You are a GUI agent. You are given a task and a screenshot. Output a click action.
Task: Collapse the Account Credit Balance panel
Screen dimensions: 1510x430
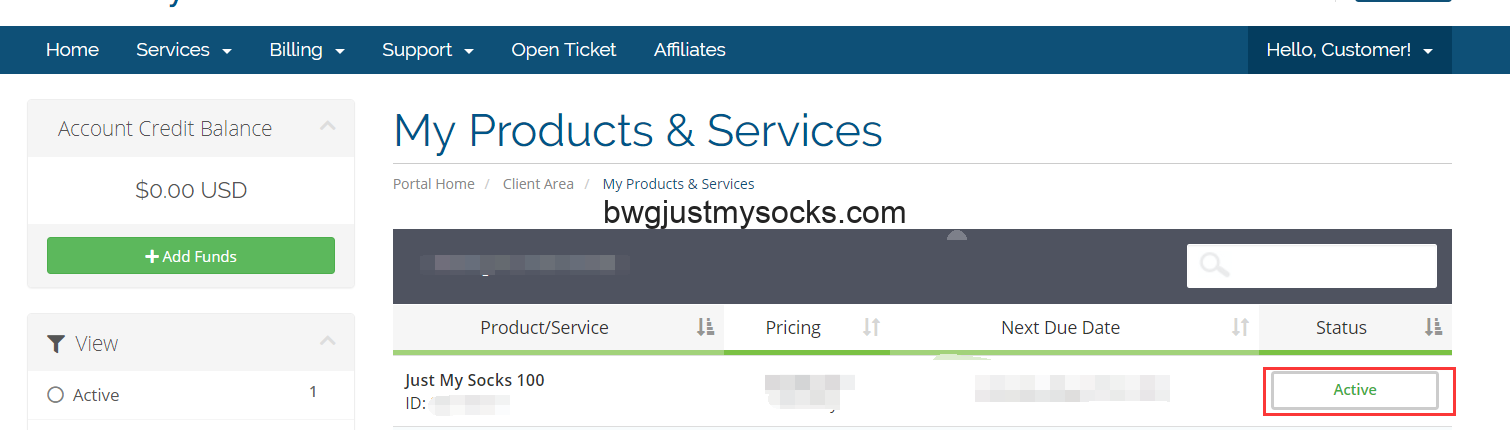[327, 127]
